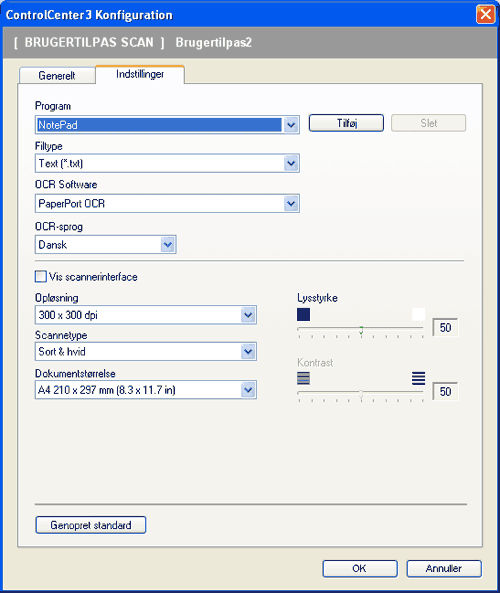This screenshot has width=500, height=593.
Task: Enable the Vis scannerinterface checkbox
Action: (x=40, y=277)
